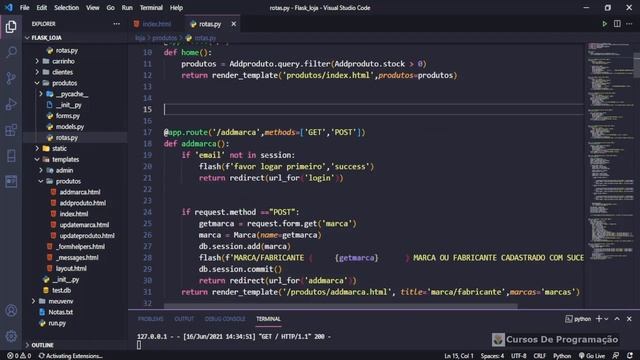Close the terminal panel
The height and width of the screenshot is (360, 640).
click(629, 319)
